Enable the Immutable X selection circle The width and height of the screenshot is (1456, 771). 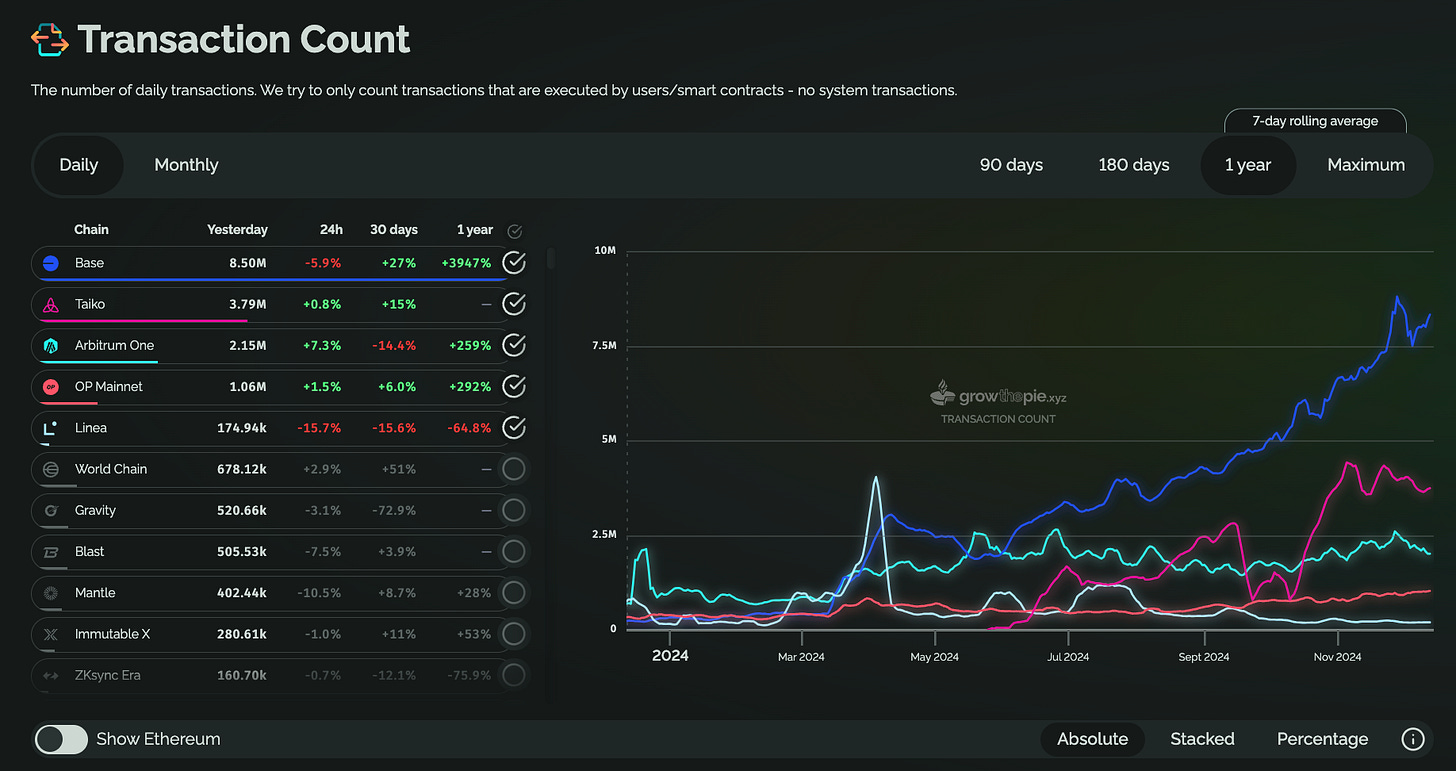513,634
